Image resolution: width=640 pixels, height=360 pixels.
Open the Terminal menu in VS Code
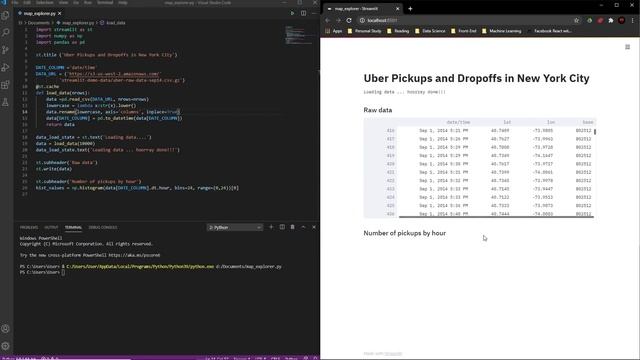tap(105, 2)
